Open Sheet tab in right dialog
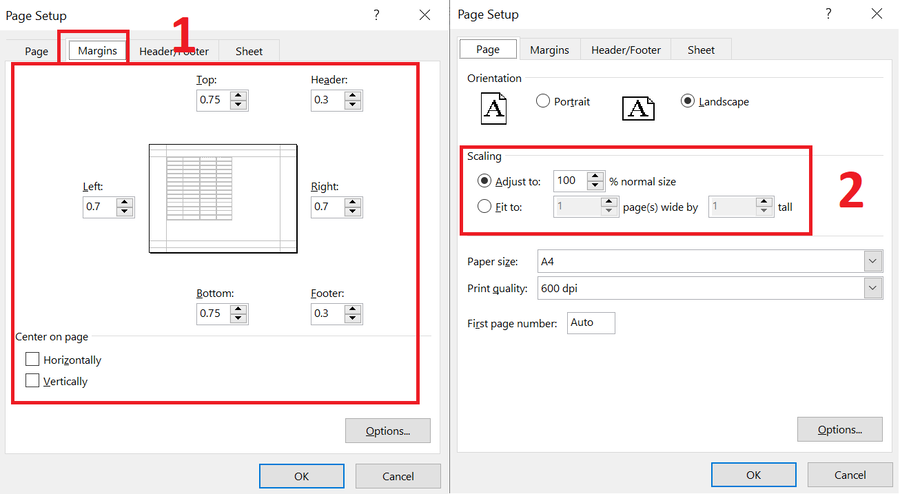This screenshot has width=900, height=494. (701, 50)
